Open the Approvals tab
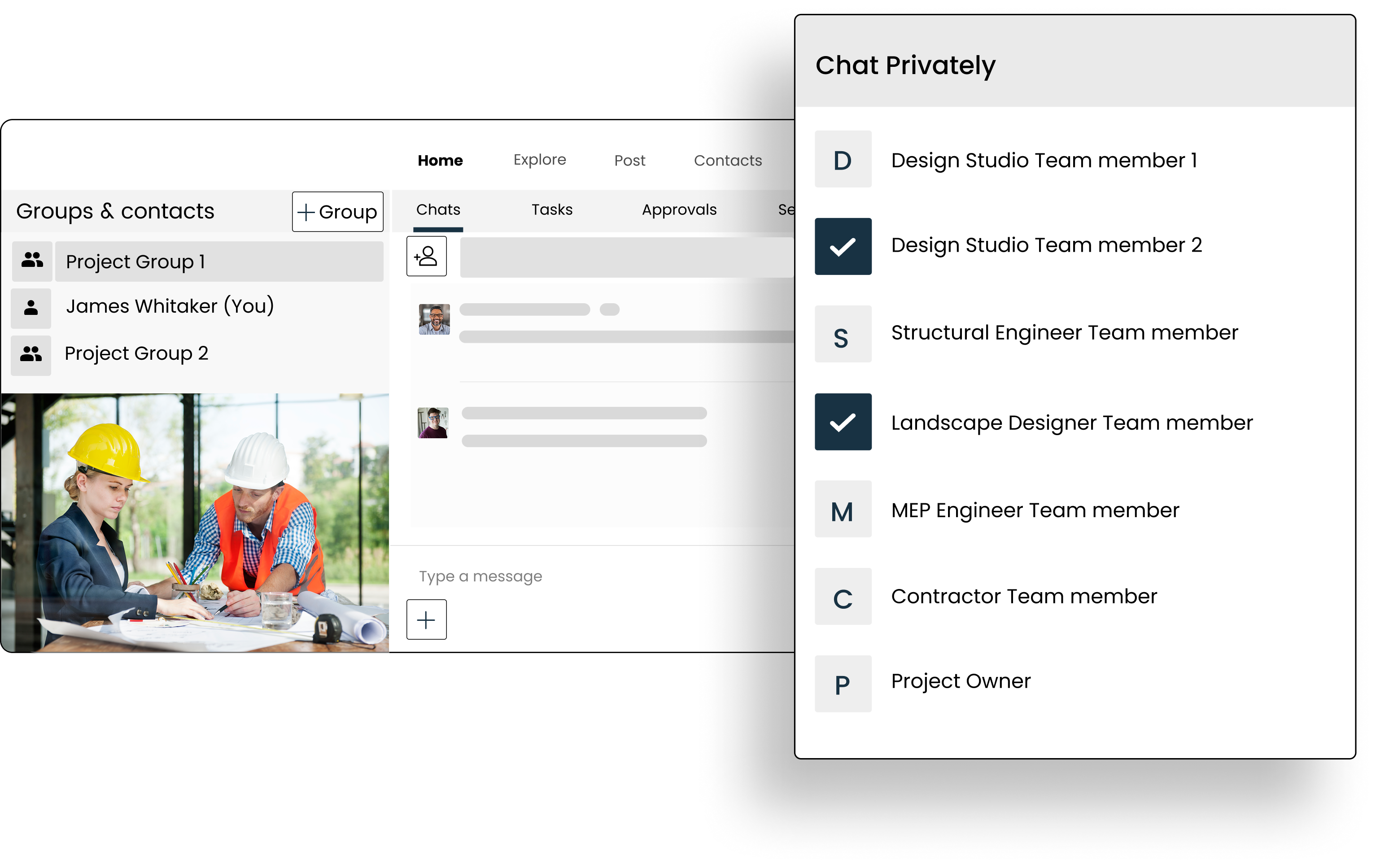The width and height of the screenshot is (1376, 868). tap(679, 210)
